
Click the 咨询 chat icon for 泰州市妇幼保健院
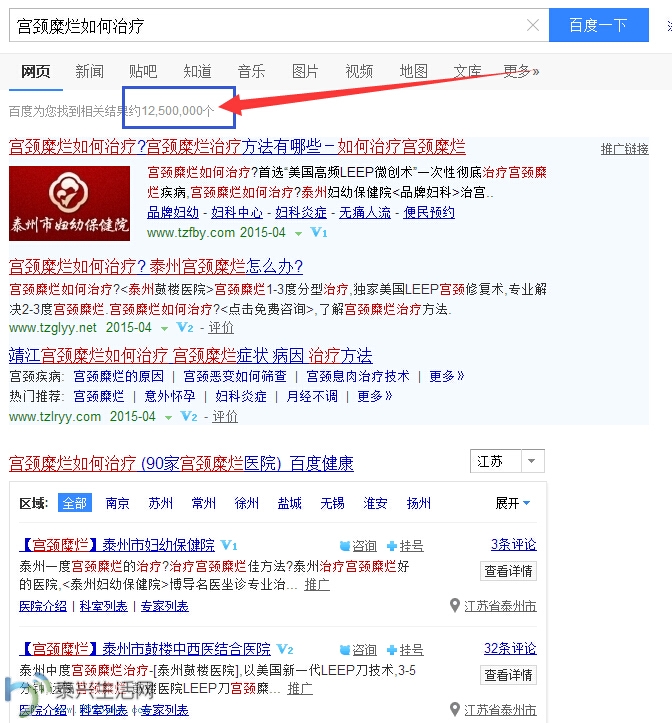point(345,546)
